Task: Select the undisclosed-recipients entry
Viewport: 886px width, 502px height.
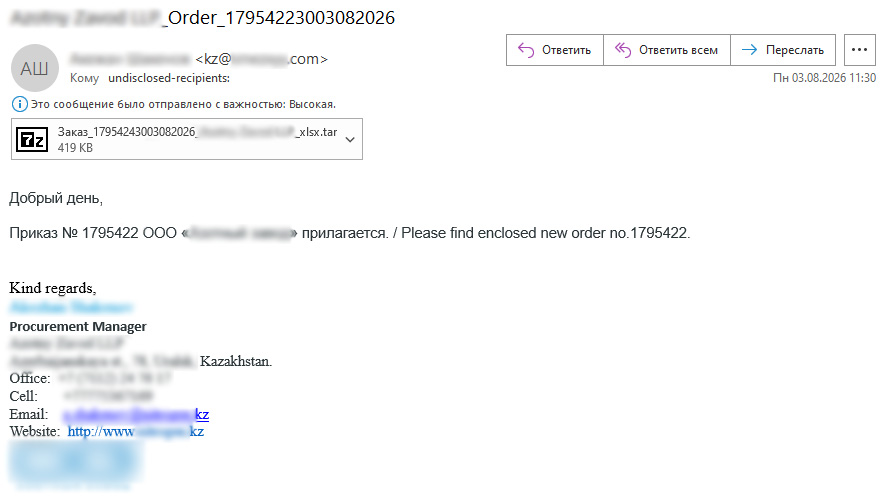Action: coord(169,78)
